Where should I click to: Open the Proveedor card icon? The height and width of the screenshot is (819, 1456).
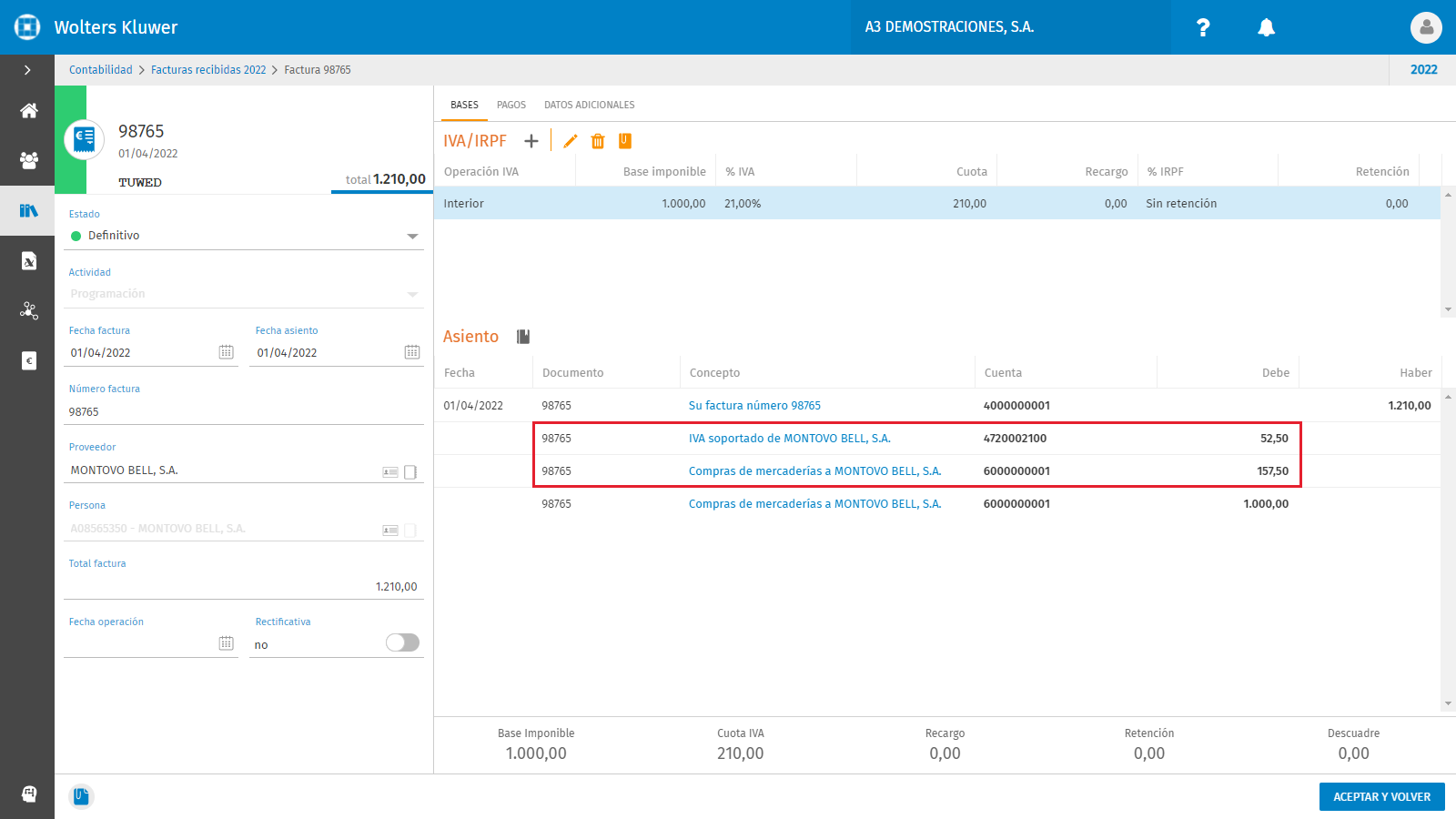390,471
